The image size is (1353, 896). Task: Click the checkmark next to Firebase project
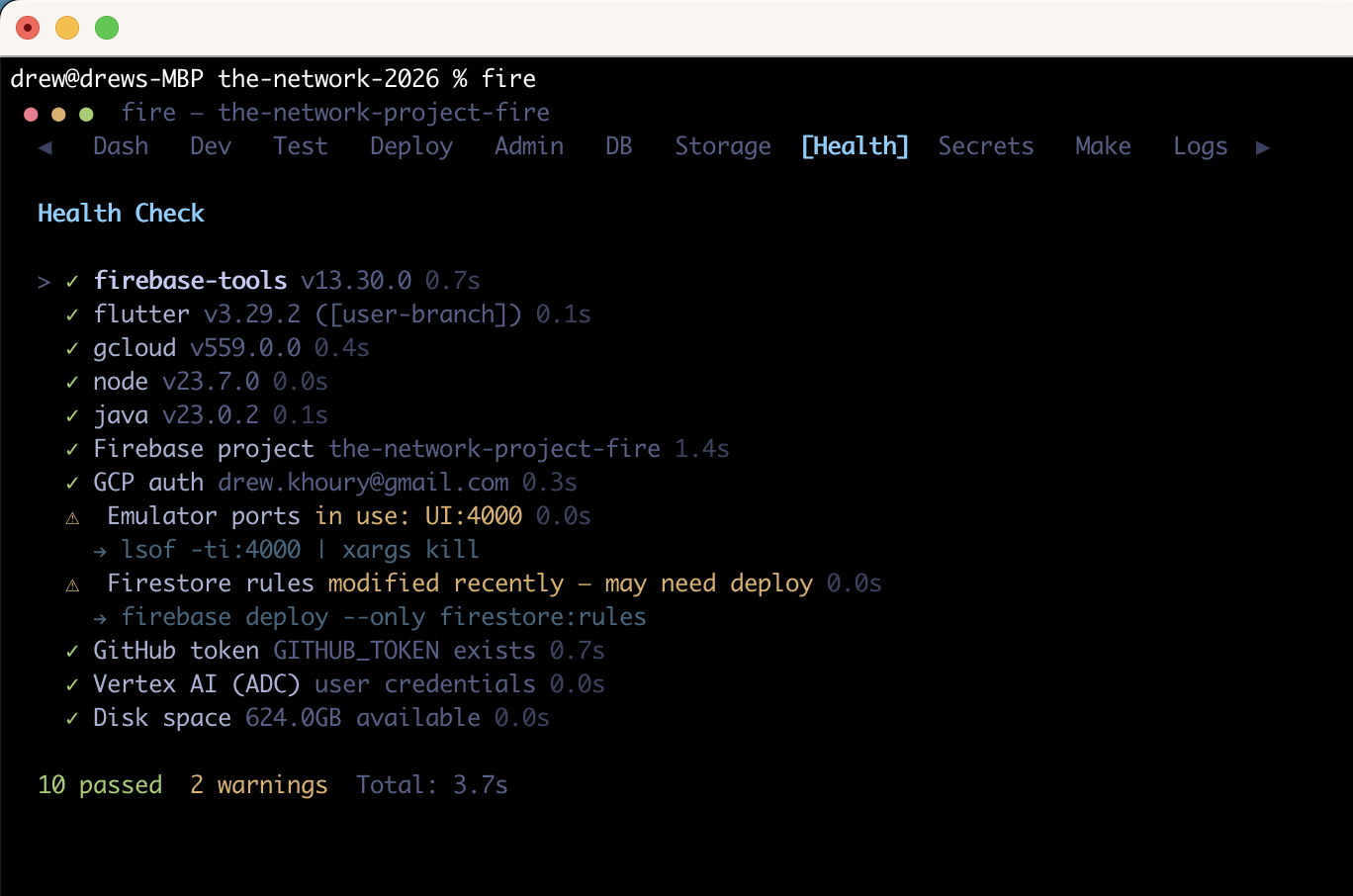coord(72,450)
